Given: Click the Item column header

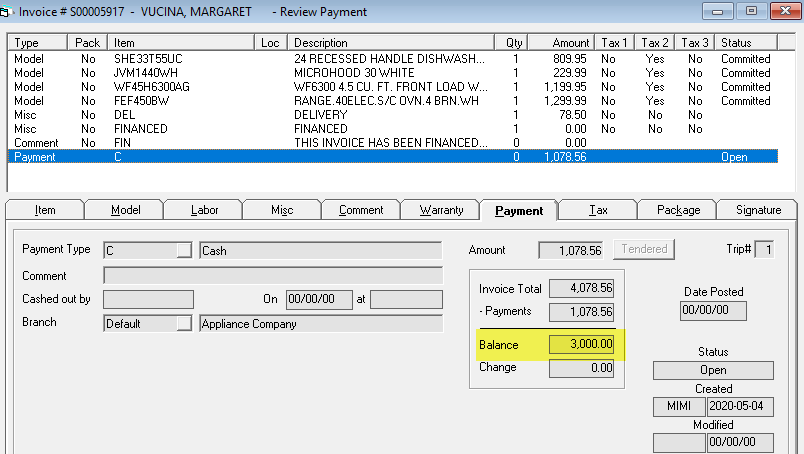Looking at the screenshot, I should tap(181, 43).
